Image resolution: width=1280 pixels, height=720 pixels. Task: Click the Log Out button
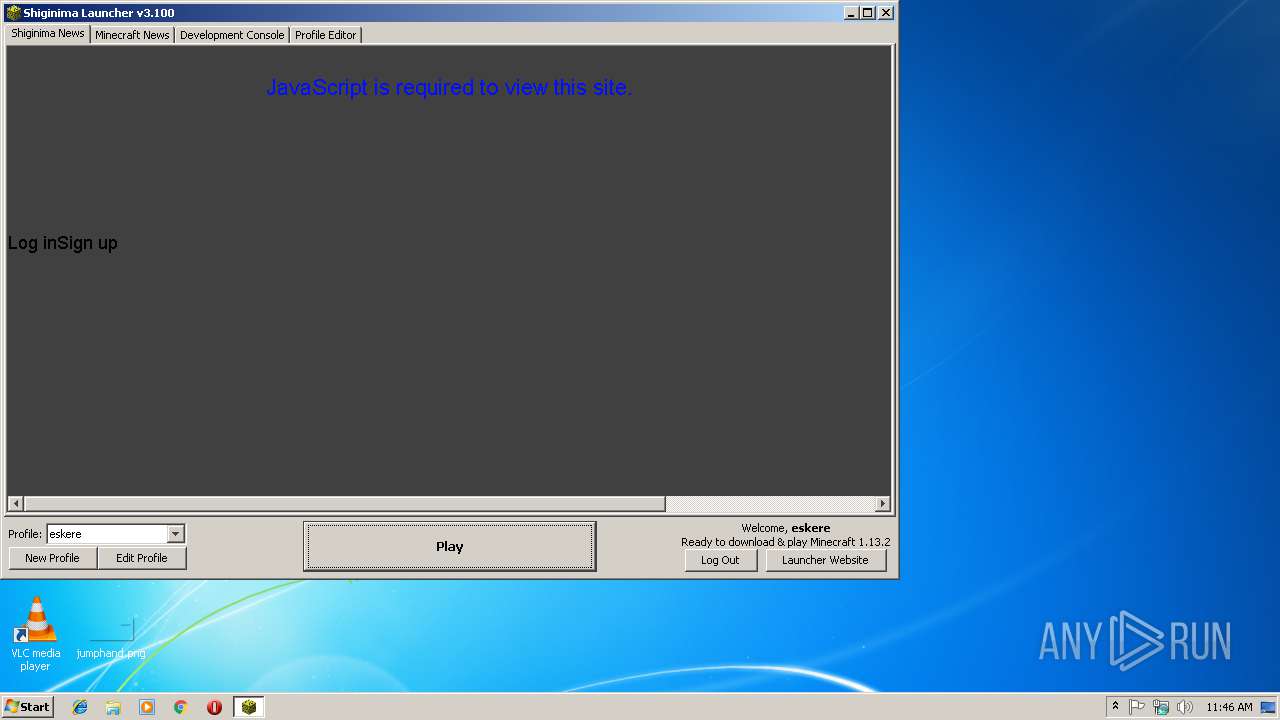coord(720,560)
